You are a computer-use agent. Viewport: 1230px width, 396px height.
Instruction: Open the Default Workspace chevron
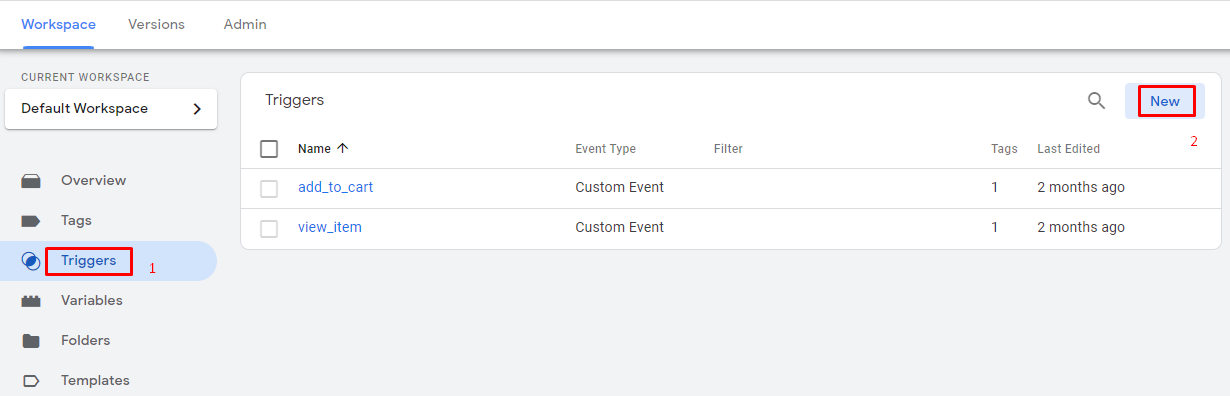coord(197,109)
